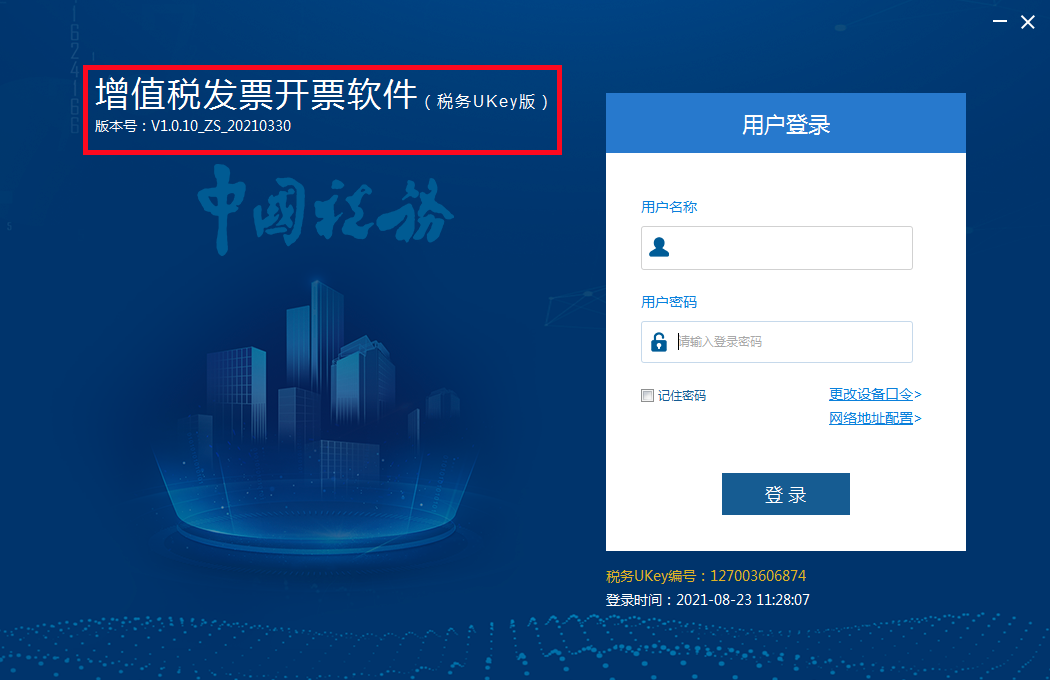Focus the password box showing 请输入登录密码
This screenshot has height=680, width=1050.
[x=777, y=342]
